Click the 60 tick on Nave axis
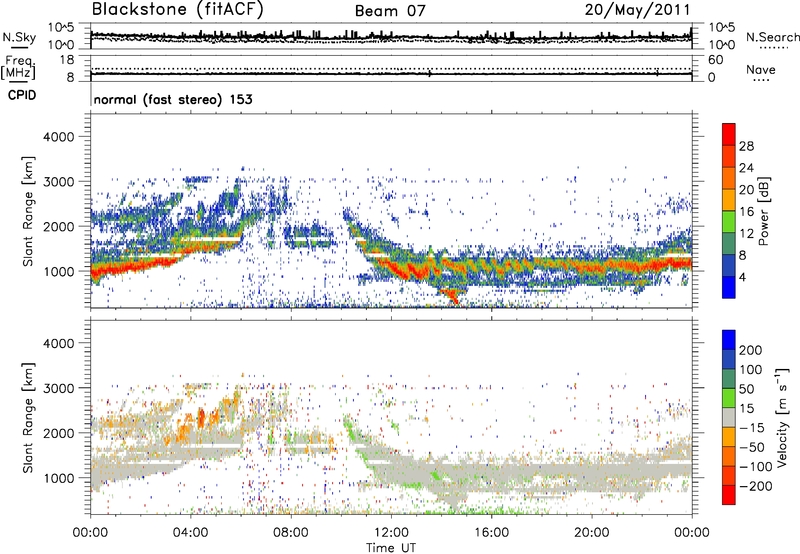The height and width of the screenshot is (554, 800). (716, 60)
